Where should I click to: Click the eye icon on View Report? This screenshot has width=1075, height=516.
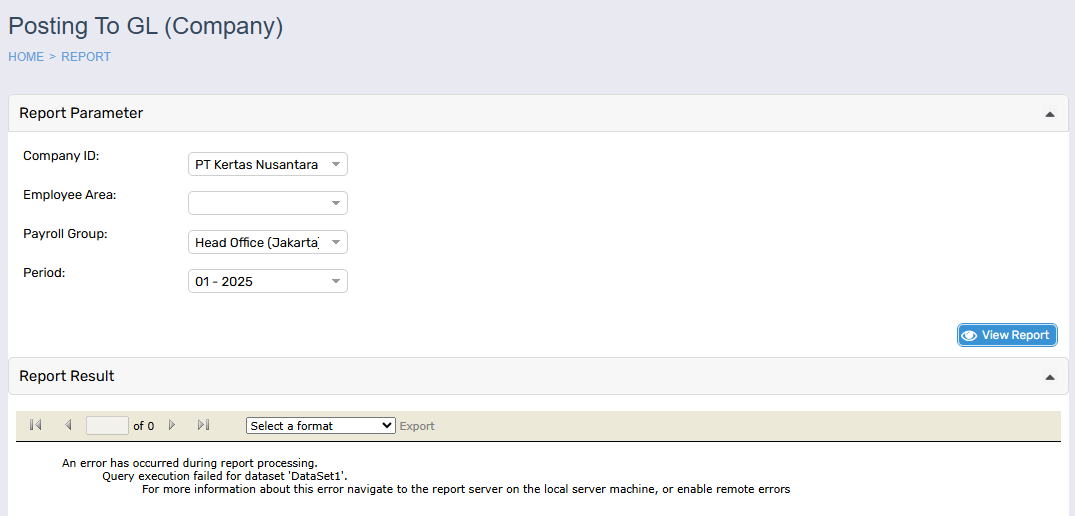pyautogui.click(x=969, y=336)
